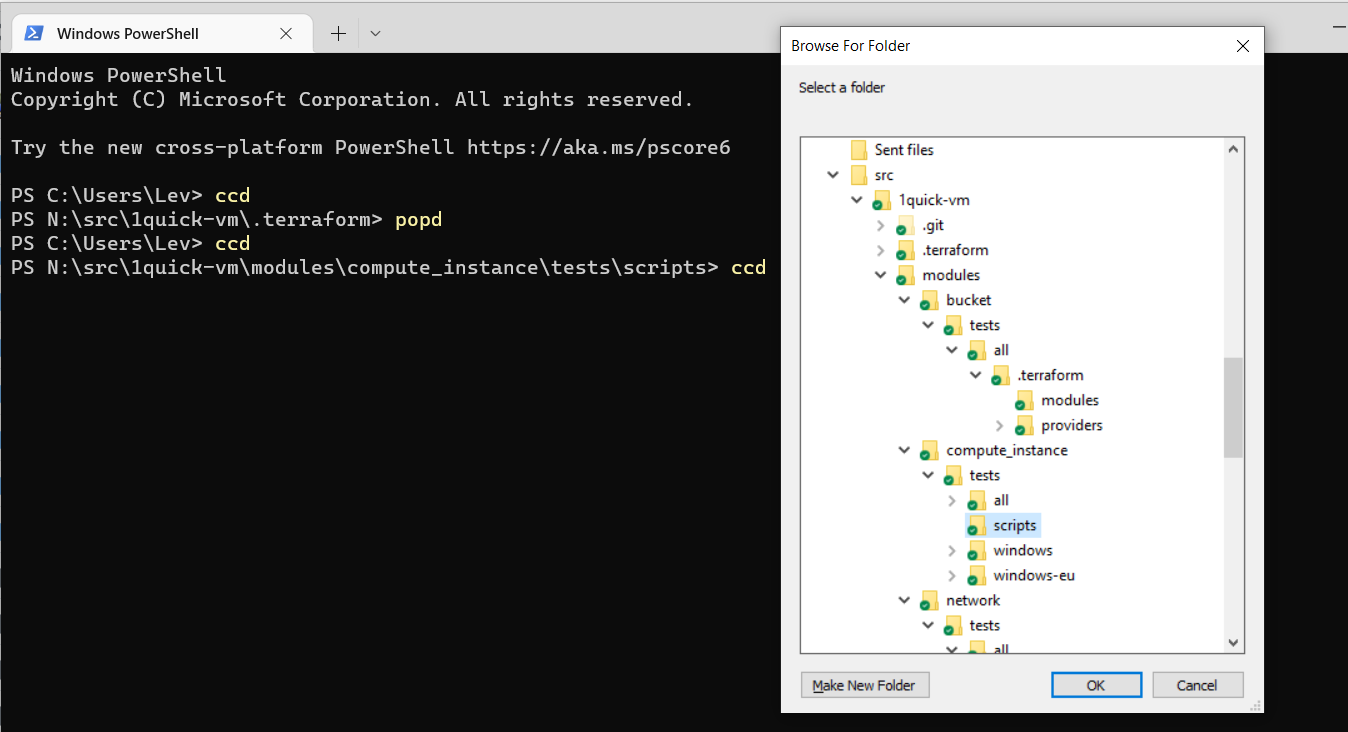Click the scripts folder icon
Viewport: 1348px width, 732px height.
tap(977, 526)
